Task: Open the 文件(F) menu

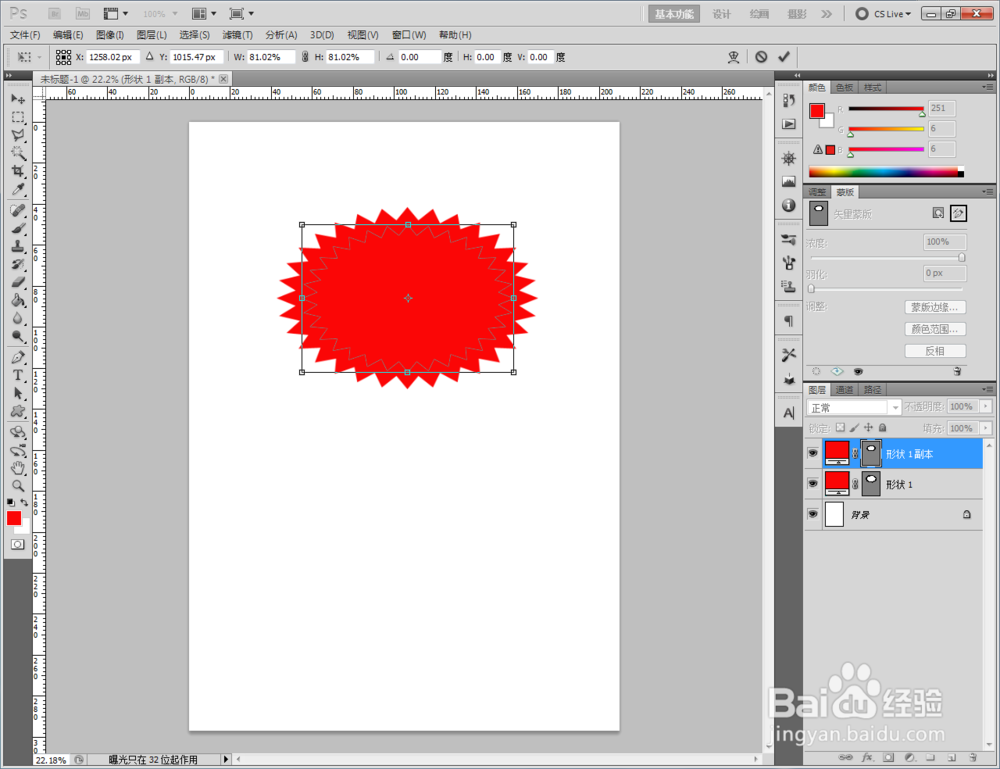Action: pos(25,35)
